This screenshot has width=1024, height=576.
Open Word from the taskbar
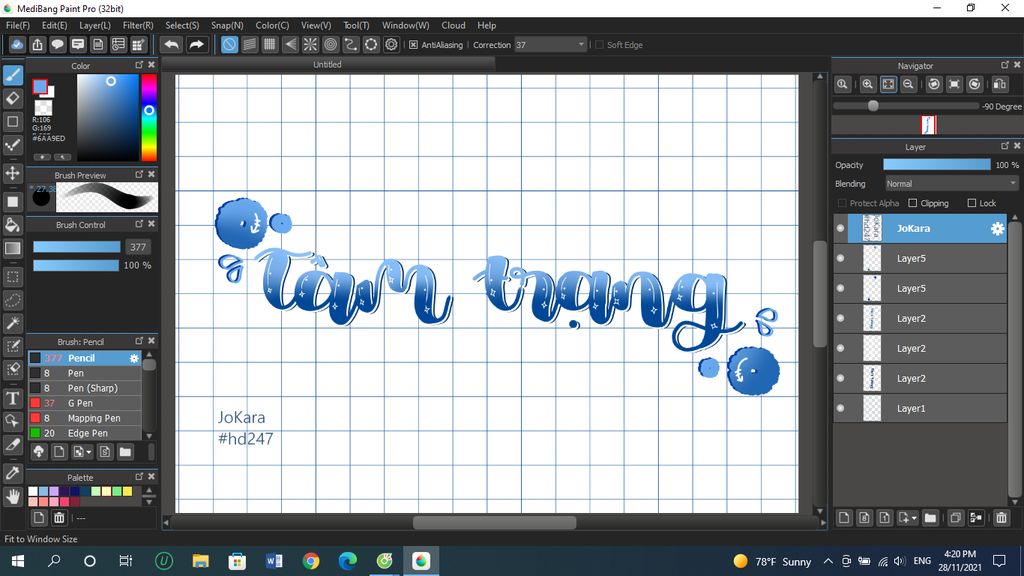[274, 561]
